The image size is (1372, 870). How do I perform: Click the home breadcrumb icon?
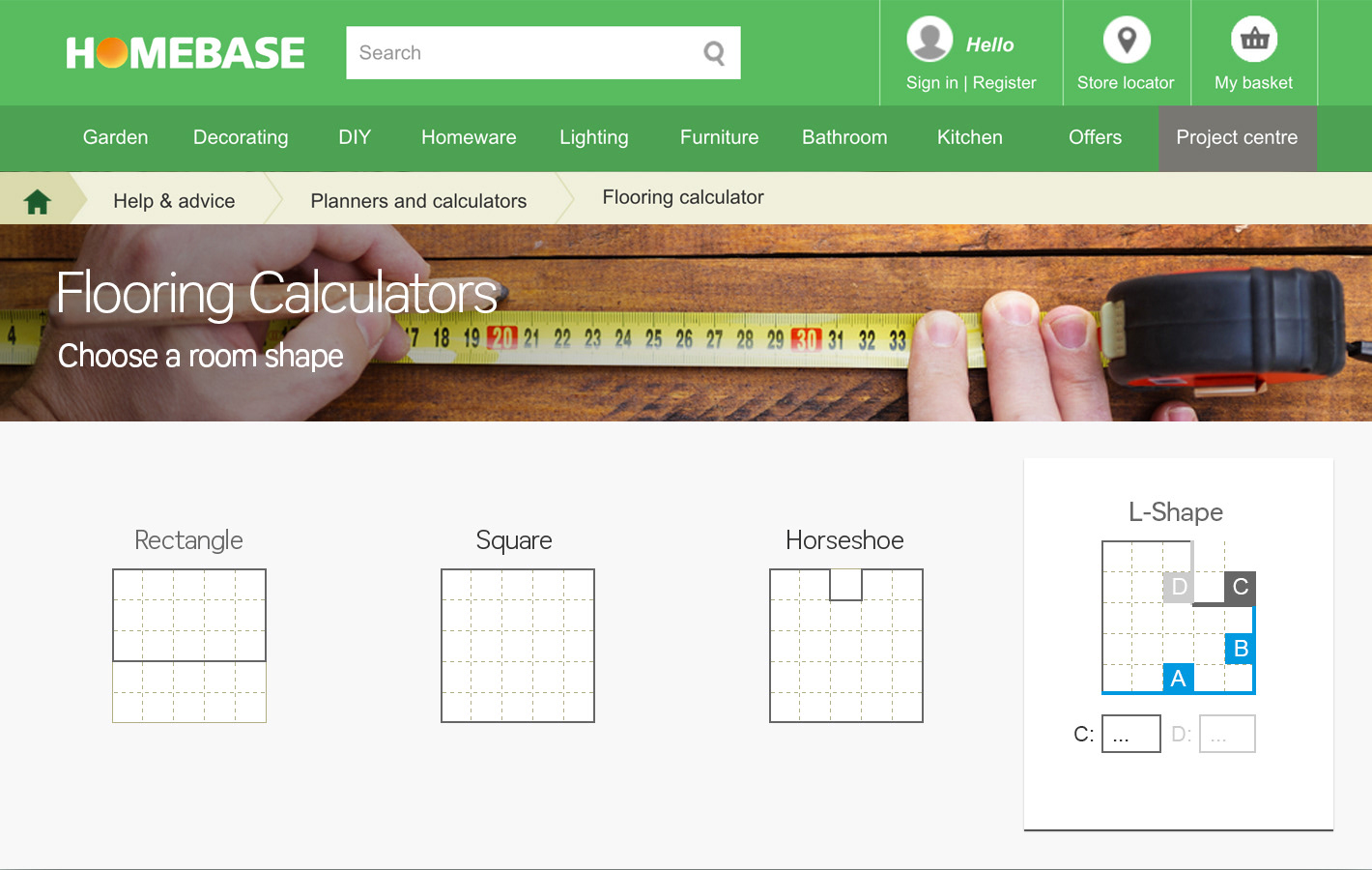tap(38, 201)
